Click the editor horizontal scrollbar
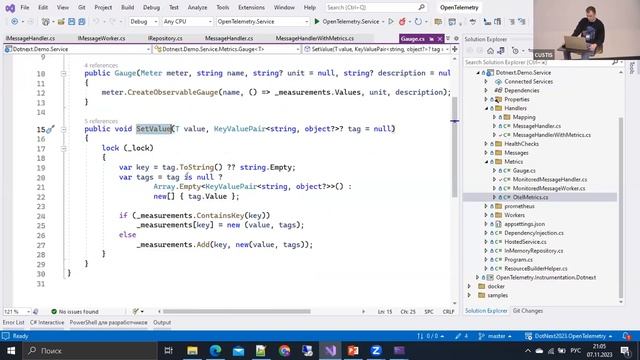 237,311
